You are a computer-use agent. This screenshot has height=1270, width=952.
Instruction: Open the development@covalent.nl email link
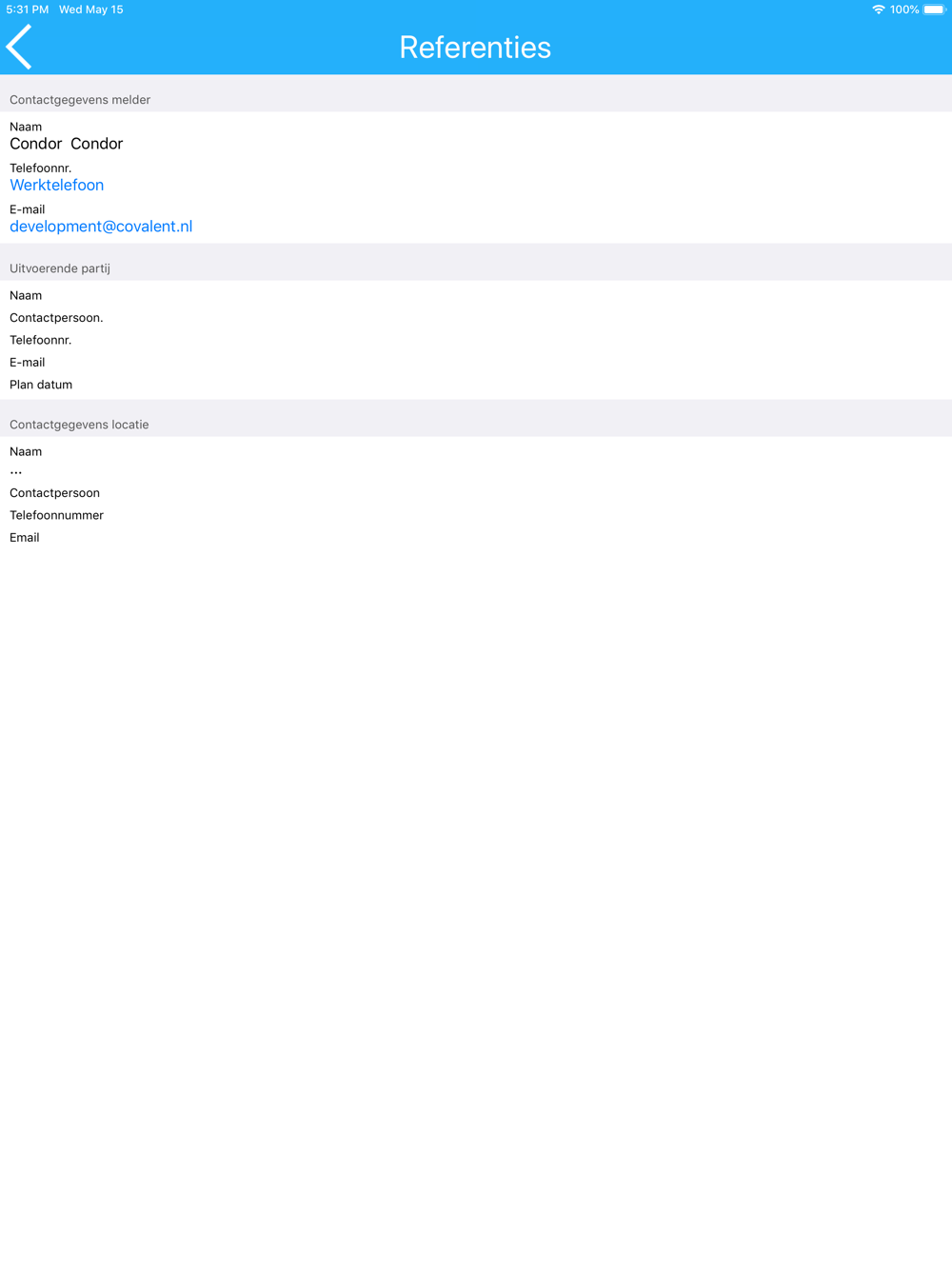point(101,227)
